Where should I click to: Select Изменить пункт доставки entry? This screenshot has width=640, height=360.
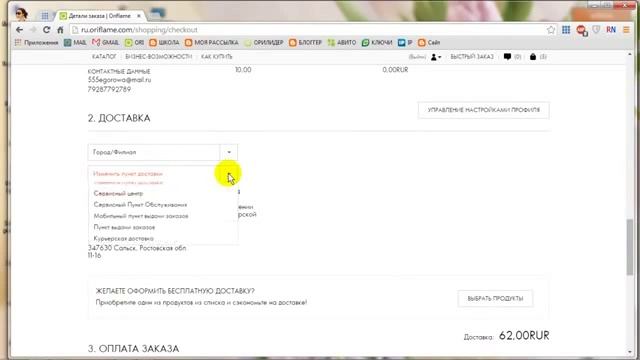pos(128,174)
